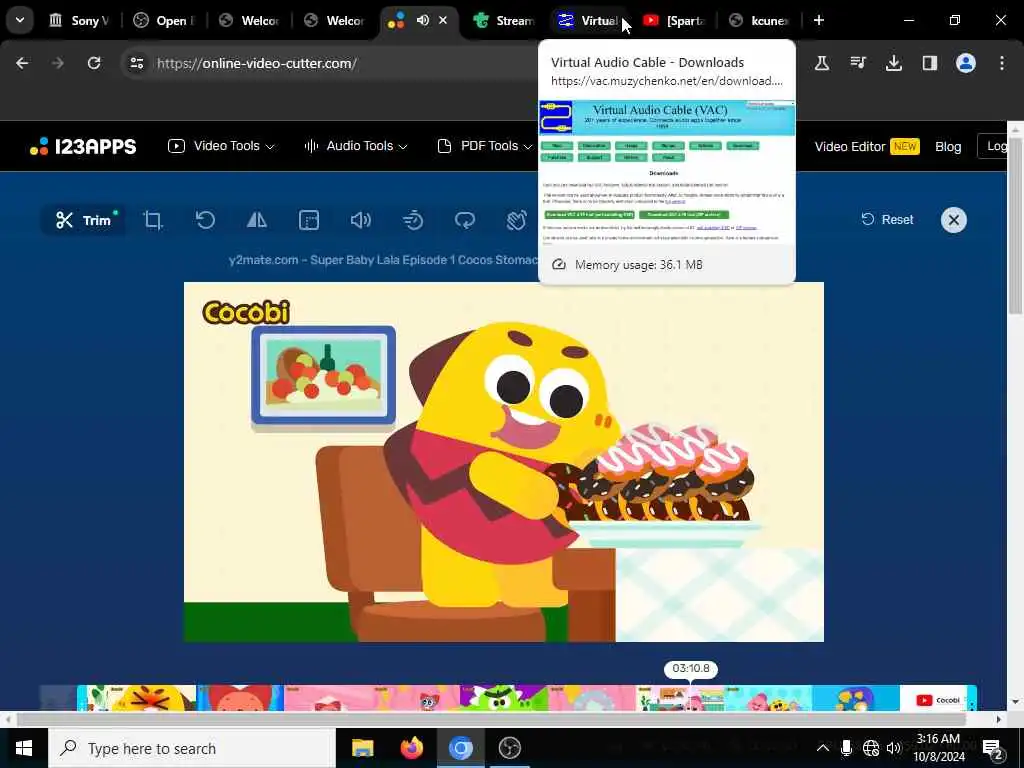1024x768 pixels.
Task: Close the video editor with X button
Action: [953, 220]
